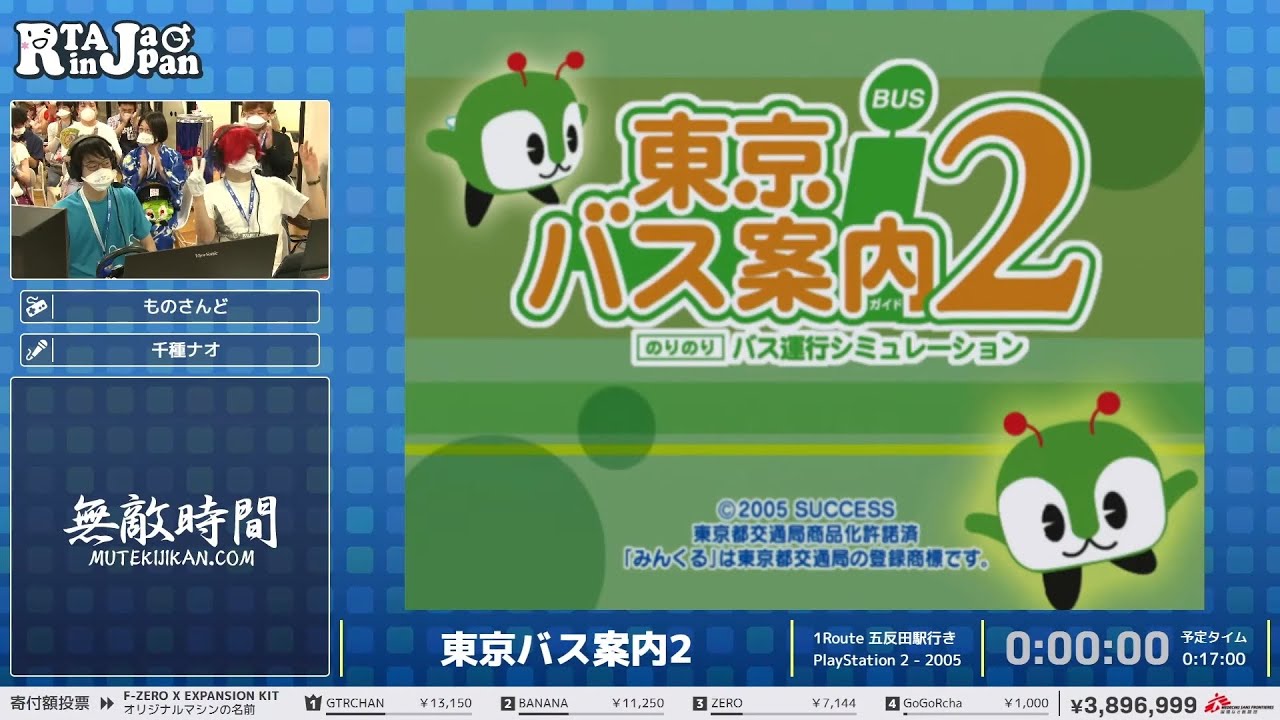This screenshot has width=1280, height=720.
Task: Click the double-arrow icon after 寄付額投票
Action: 107,703
